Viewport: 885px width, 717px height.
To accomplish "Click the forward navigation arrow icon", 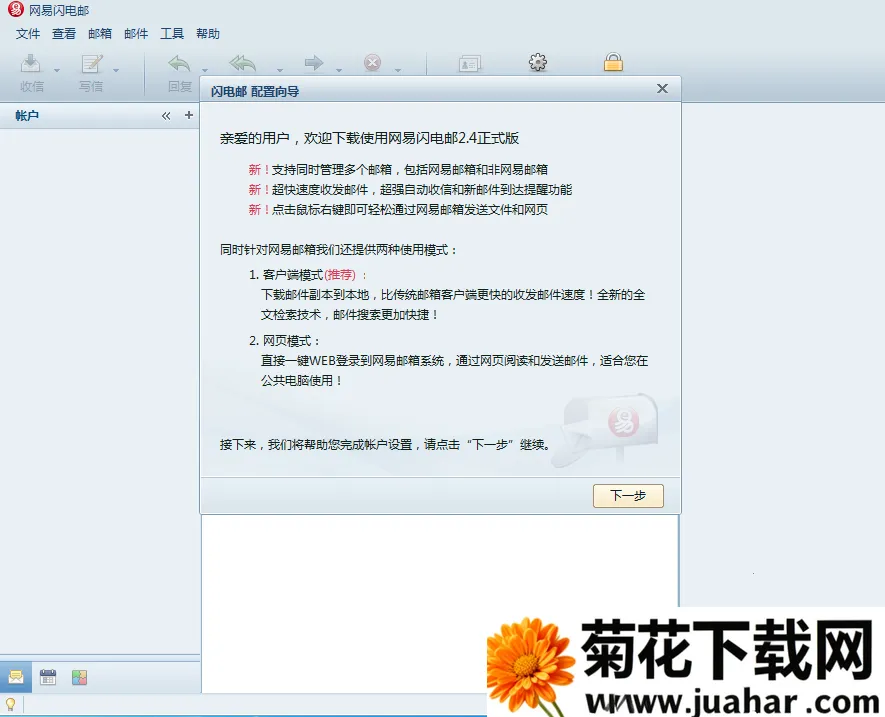I will point(313,63).
